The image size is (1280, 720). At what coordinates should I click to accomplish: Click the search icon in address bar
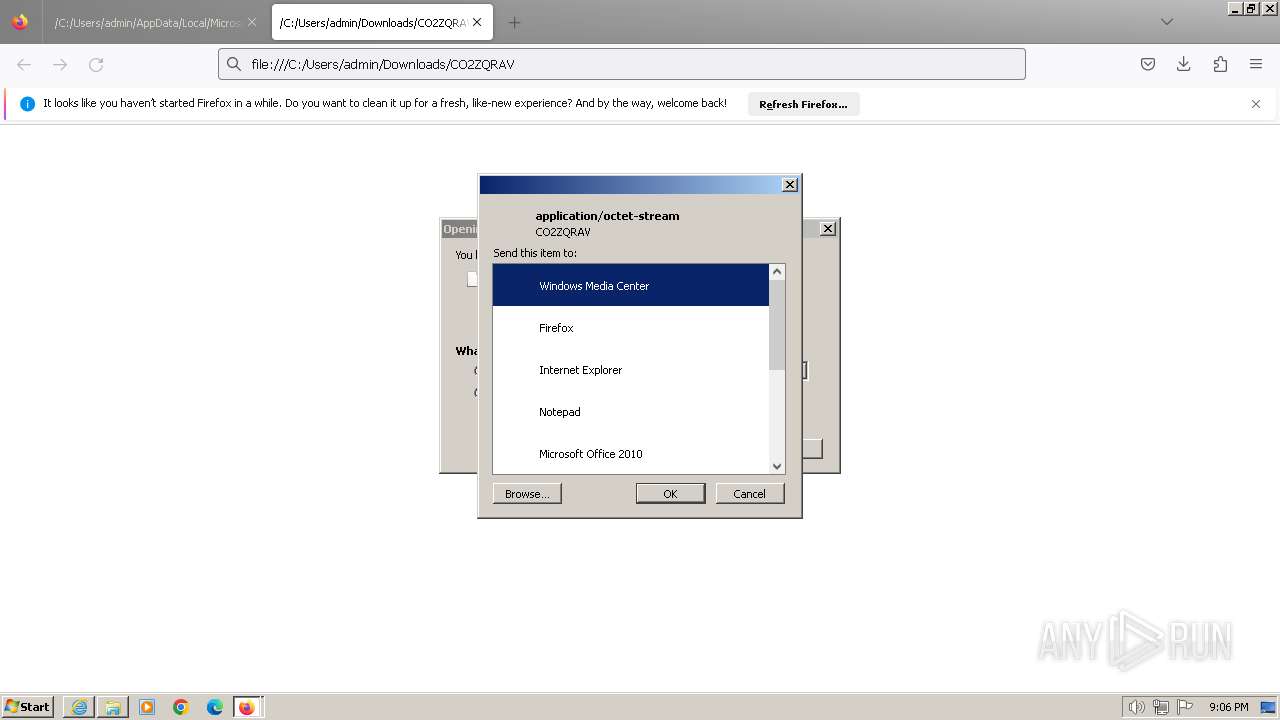[x=234, y=64]
